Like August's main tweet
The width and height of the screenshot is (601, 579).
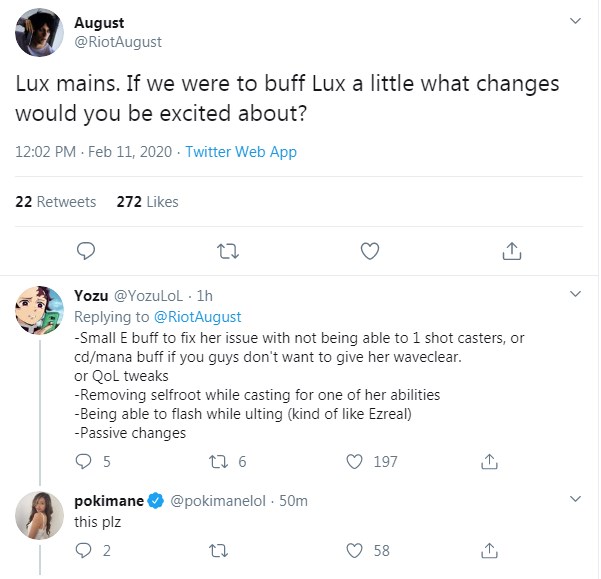pyautogui.click(x=370, y=250)
